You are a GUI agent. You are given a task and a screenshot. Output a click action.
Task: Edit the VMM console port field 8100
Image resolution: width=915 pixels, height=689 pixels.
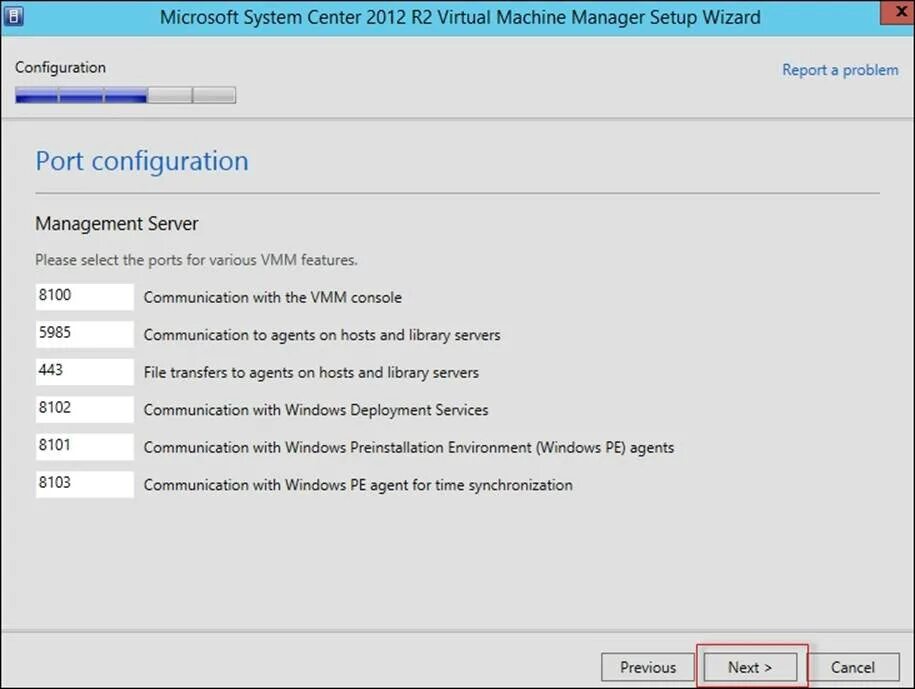coord(85,296)
